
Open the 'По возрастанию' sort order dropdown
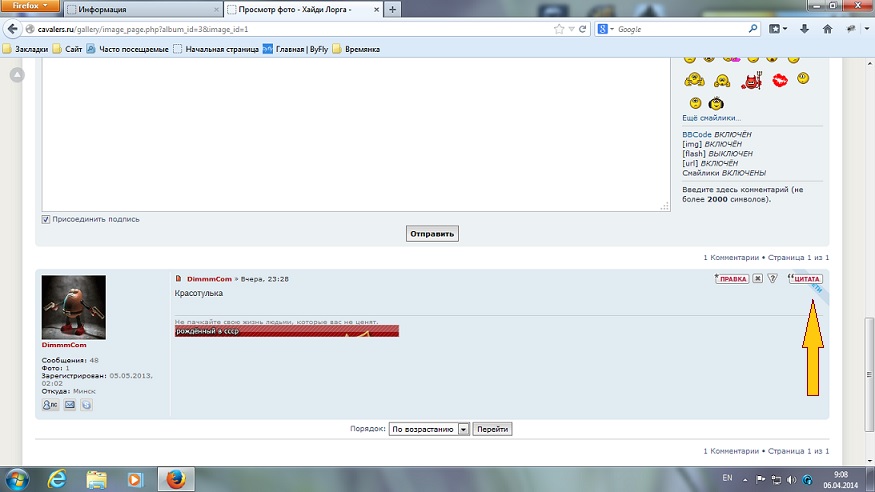[x=429, y=429]
